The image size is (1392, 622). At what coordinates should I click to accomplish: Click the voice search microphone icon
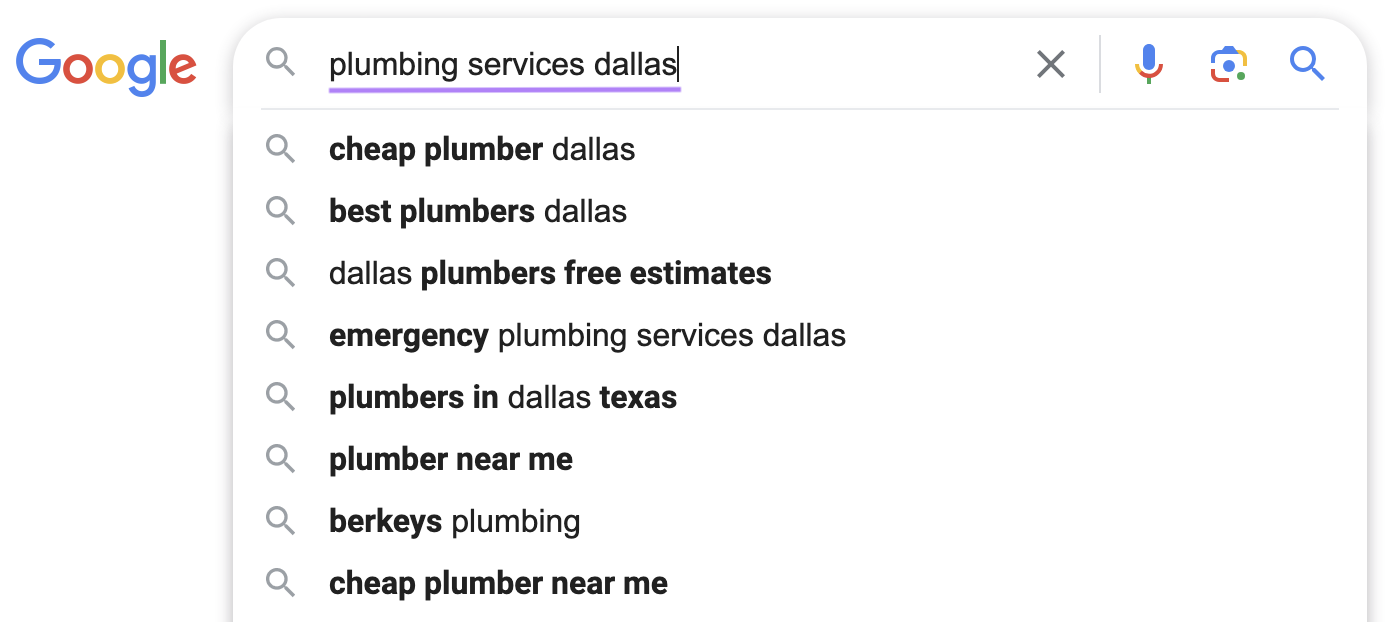point(1148,64)
